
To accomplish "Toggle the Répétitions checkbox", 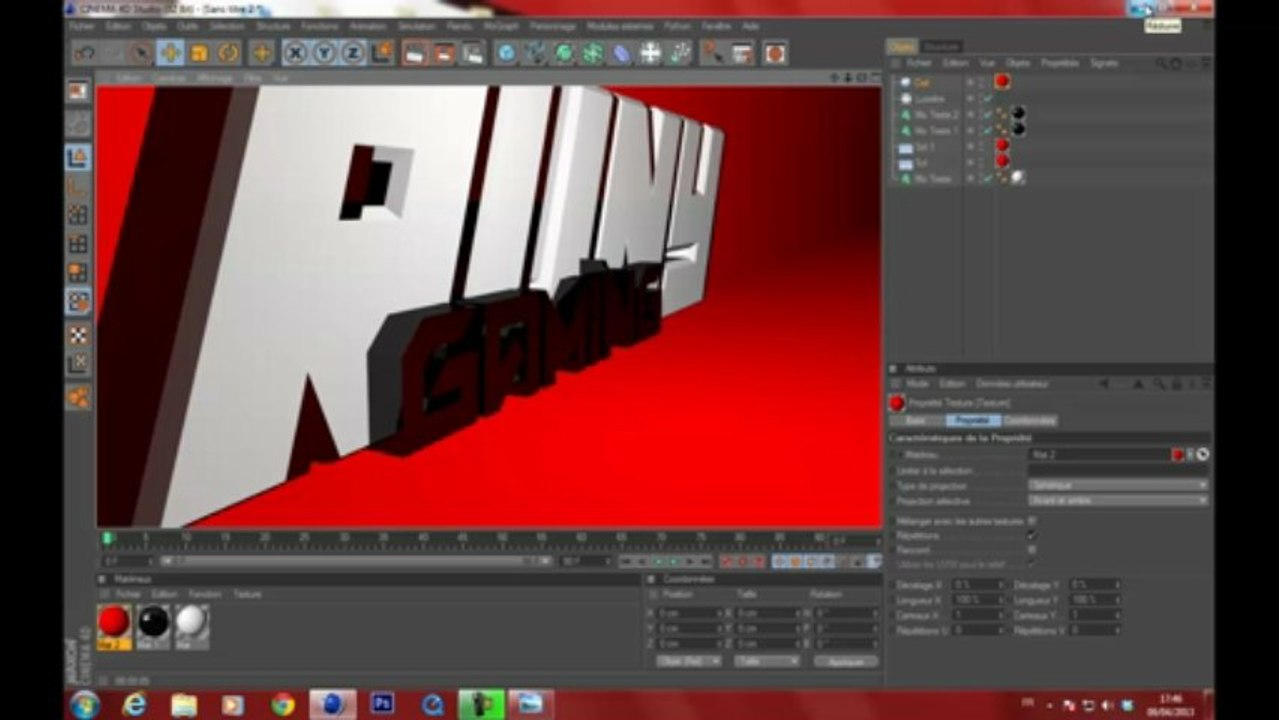I will click(1032, 535).
